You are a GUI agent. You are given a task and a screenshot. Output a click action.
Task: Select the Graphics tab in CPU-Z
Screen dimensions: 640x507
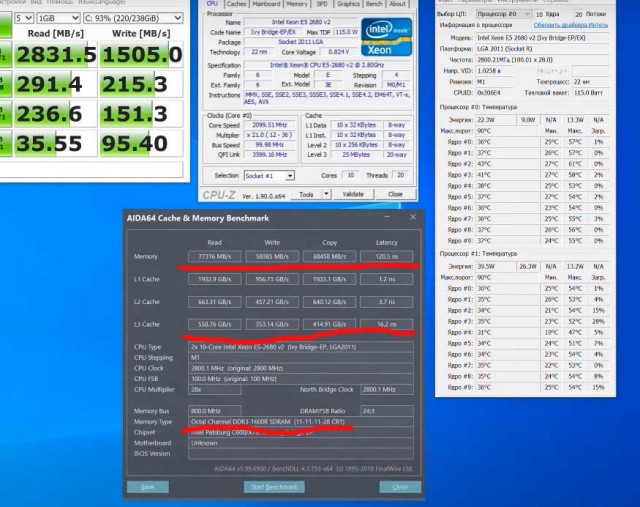click(x=348, y=4)
